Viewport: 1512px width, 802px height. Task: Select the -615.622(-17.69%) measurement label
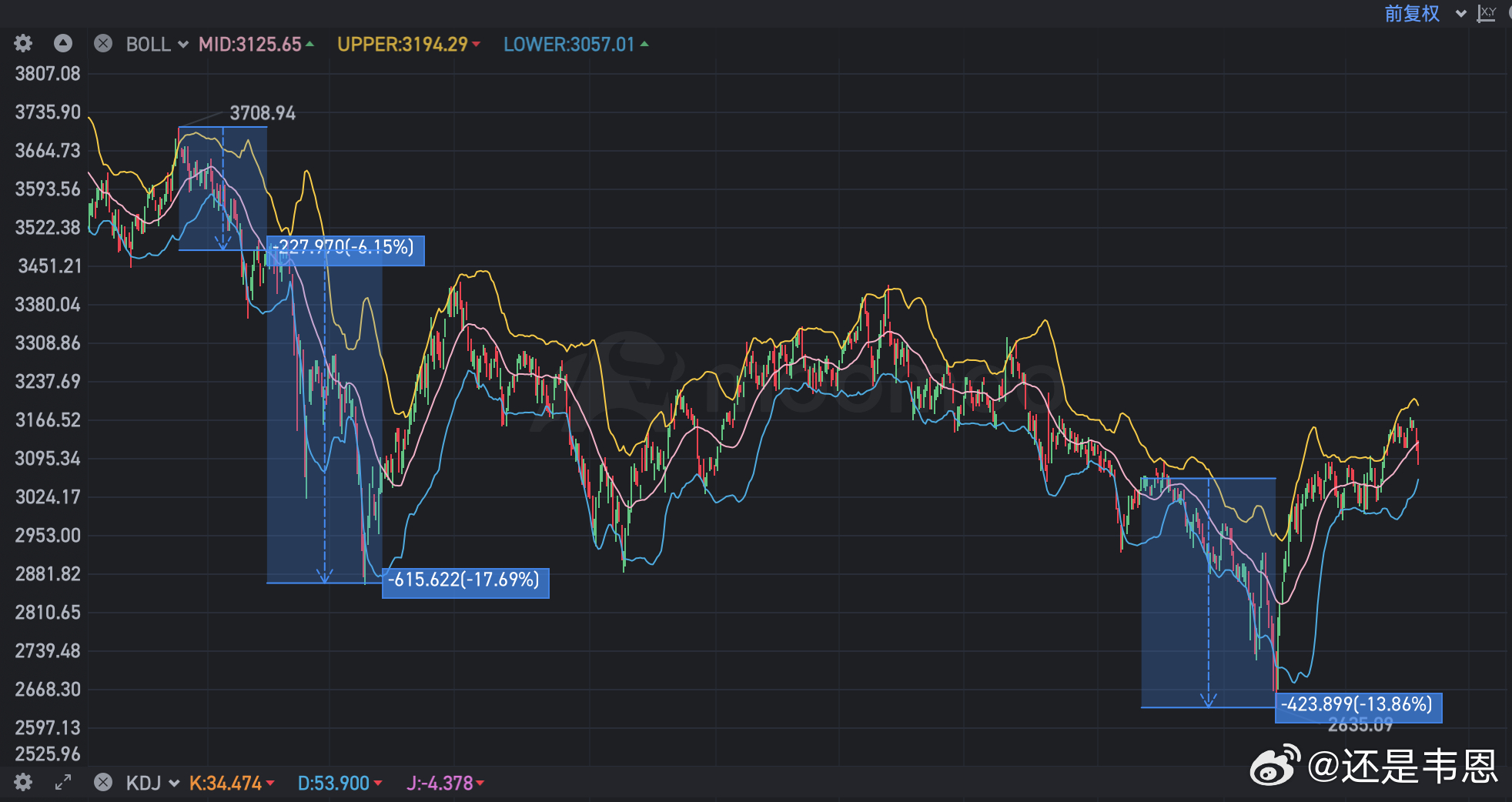465,582
